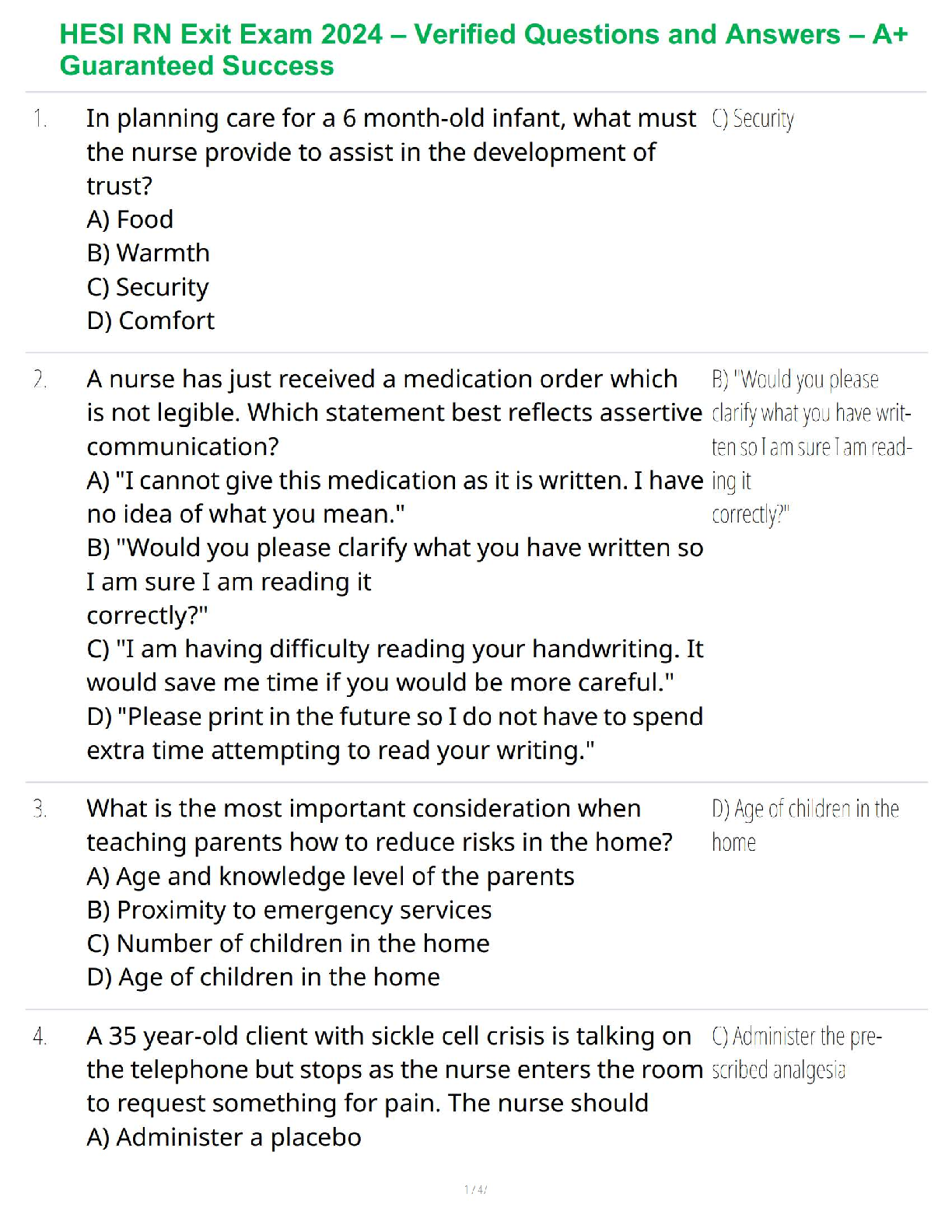952x1232 pixels.
Task: Choose option C) Security in question 1
Action: tap(148, 287)
